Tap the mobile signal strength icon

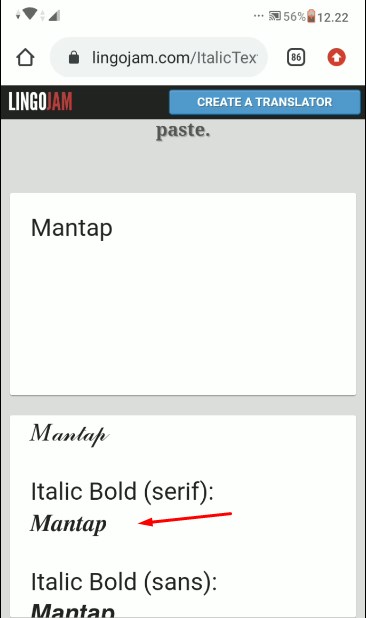(x=54, y=16)
